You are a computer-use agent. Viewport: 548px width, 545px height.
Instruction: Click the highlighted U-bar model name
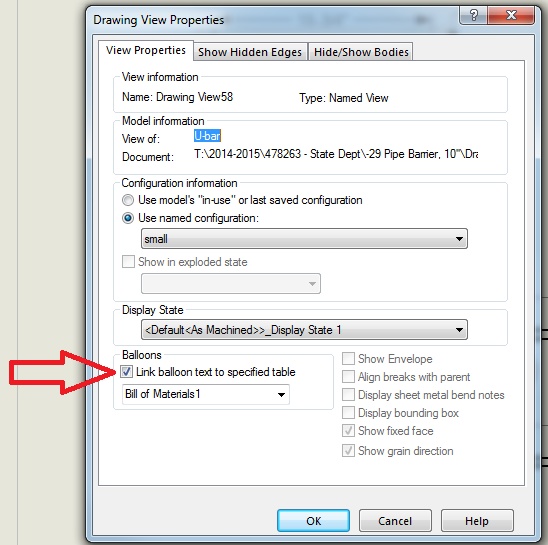(x=207, y=136)
